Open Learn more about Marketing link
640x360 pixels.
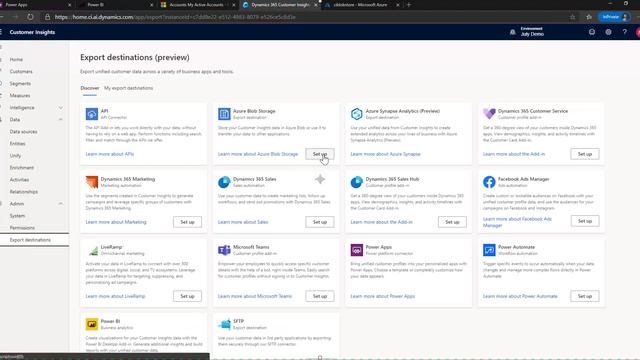(x=116, y=222)
